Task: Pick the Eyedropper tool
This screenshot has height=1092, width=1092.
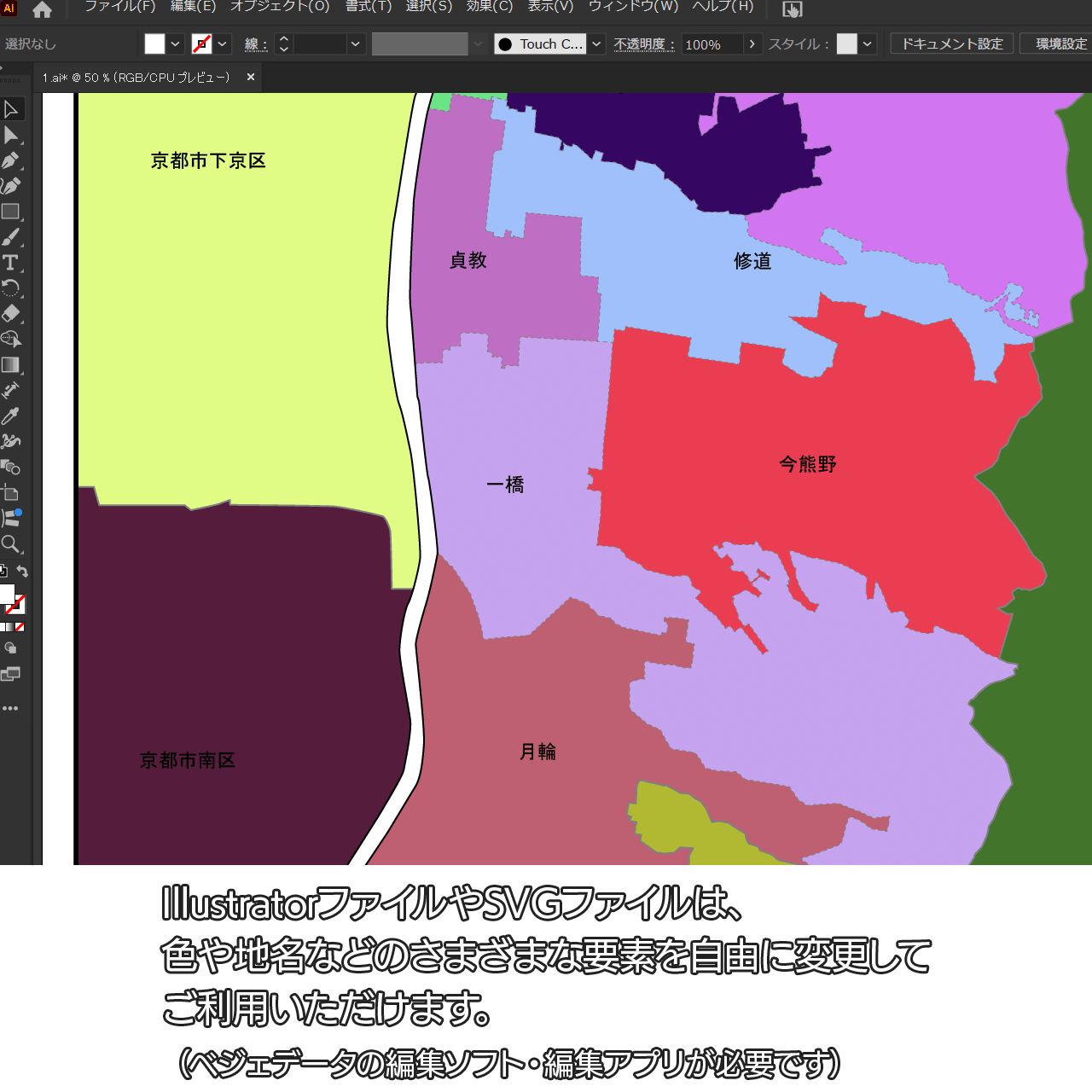Action: pyautogui.click(x=10, y=416)
